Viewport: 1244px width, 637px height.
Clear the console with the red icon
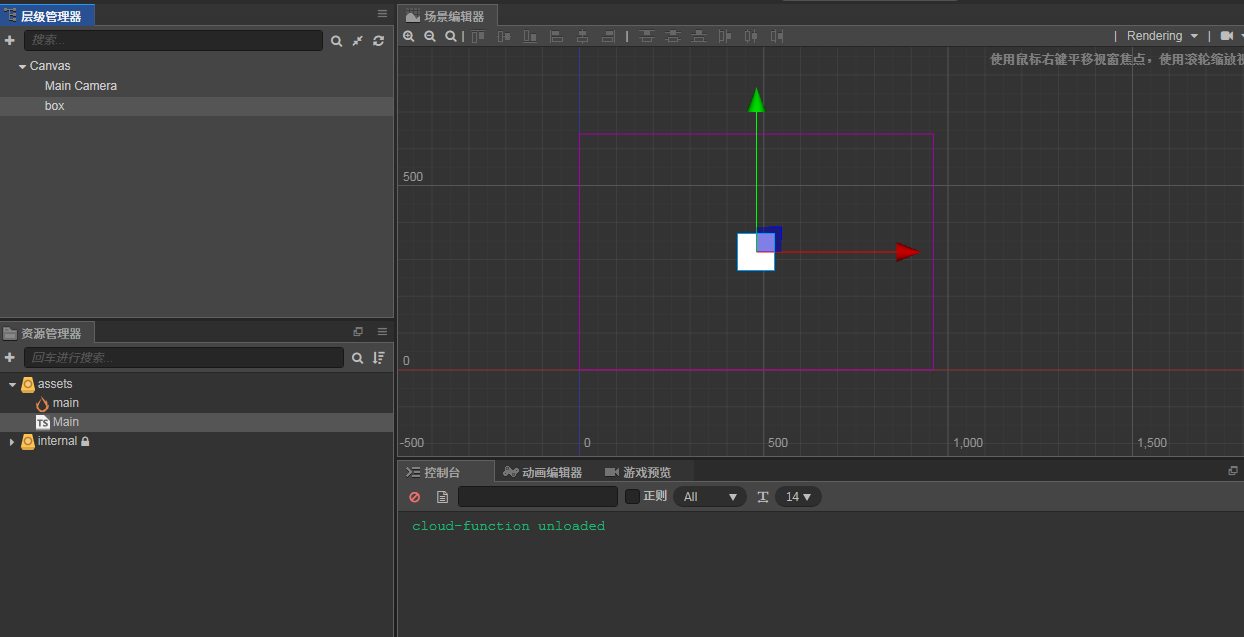(x=415, y=497)
